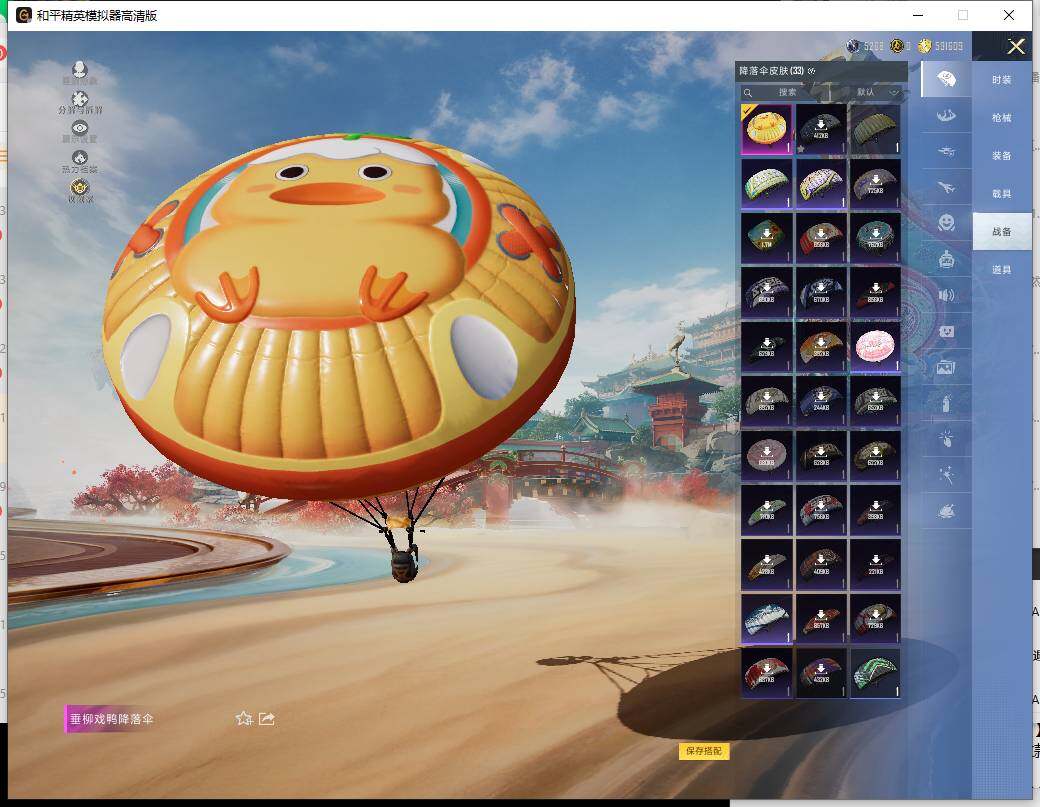Select the green striped parachute thumbnail
Viewport: 1040px width, 807px height.
coord(875,673)
